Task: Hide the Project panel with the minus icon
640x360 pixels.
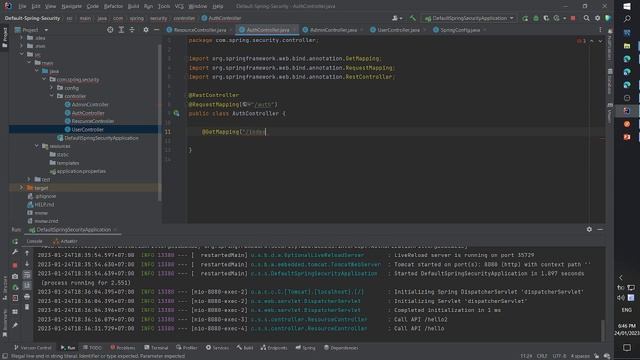Action: (x=157, y=30)
